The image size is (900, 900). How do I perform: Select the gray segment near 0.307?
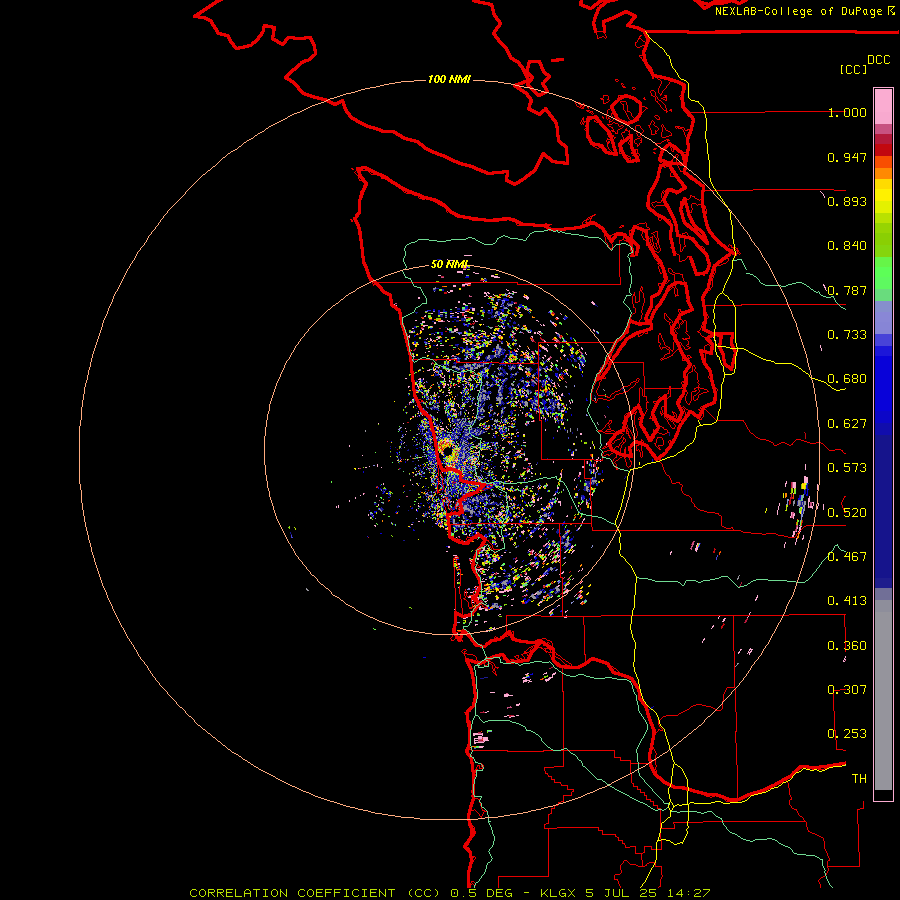click(883, 695)
